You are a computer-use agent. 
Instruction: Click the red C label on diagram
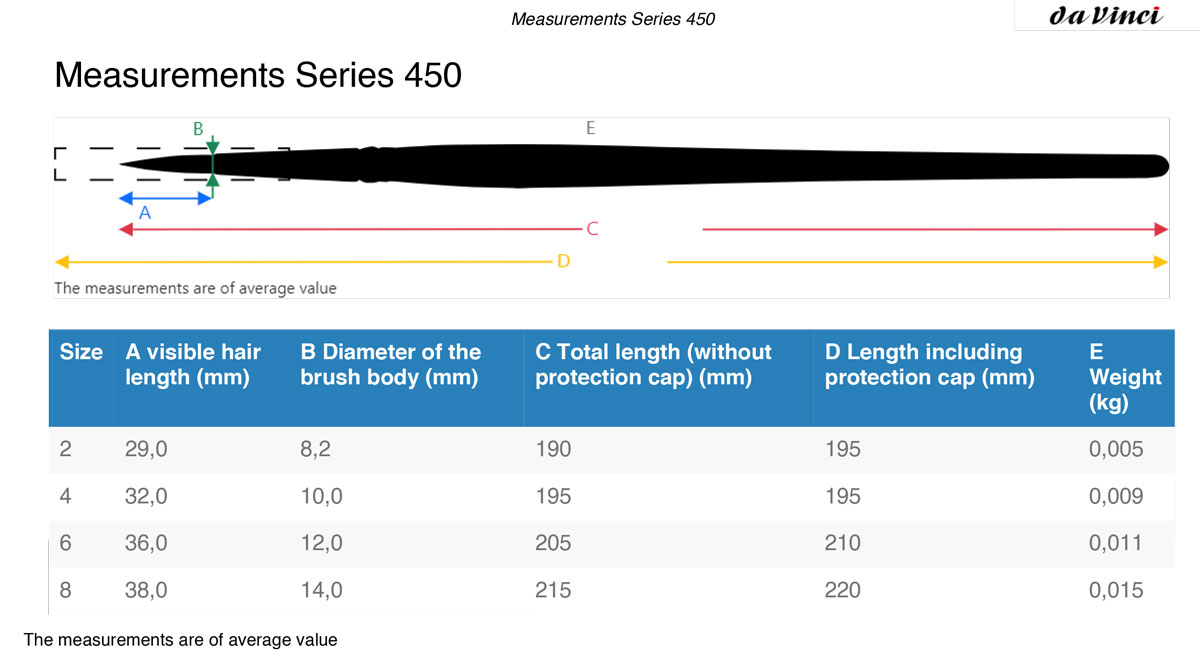(x=592, y=229)
